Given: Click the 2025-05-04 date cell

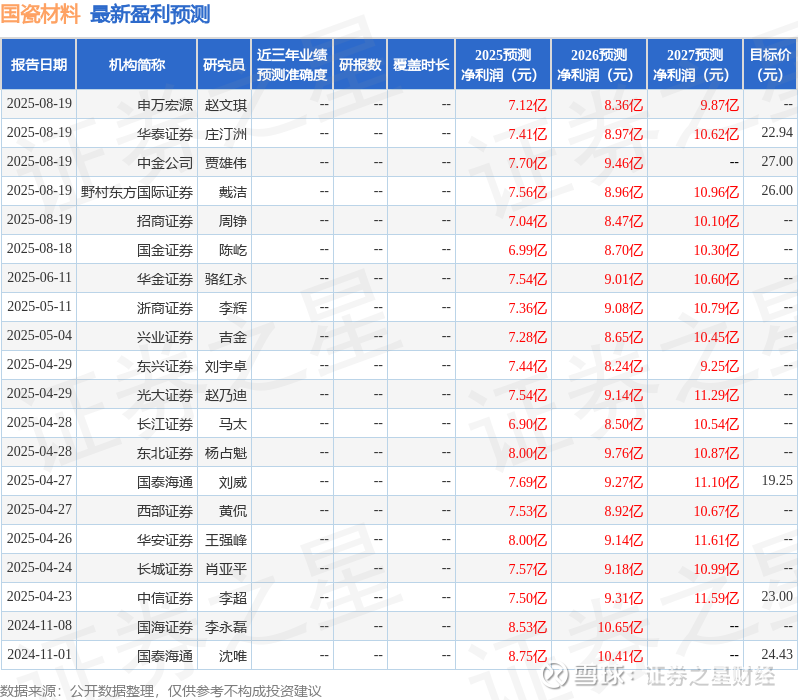Looking at the screenshot, I should pos(39,335).
